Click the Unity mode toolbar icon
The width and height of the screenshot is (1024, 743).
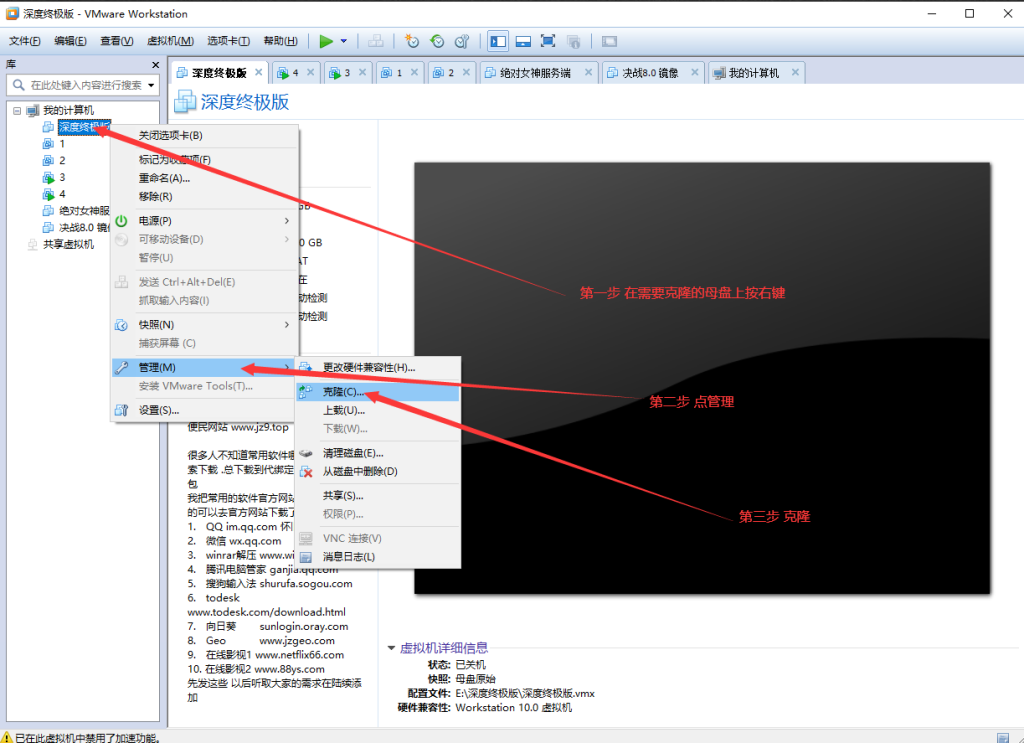(573, 41)
